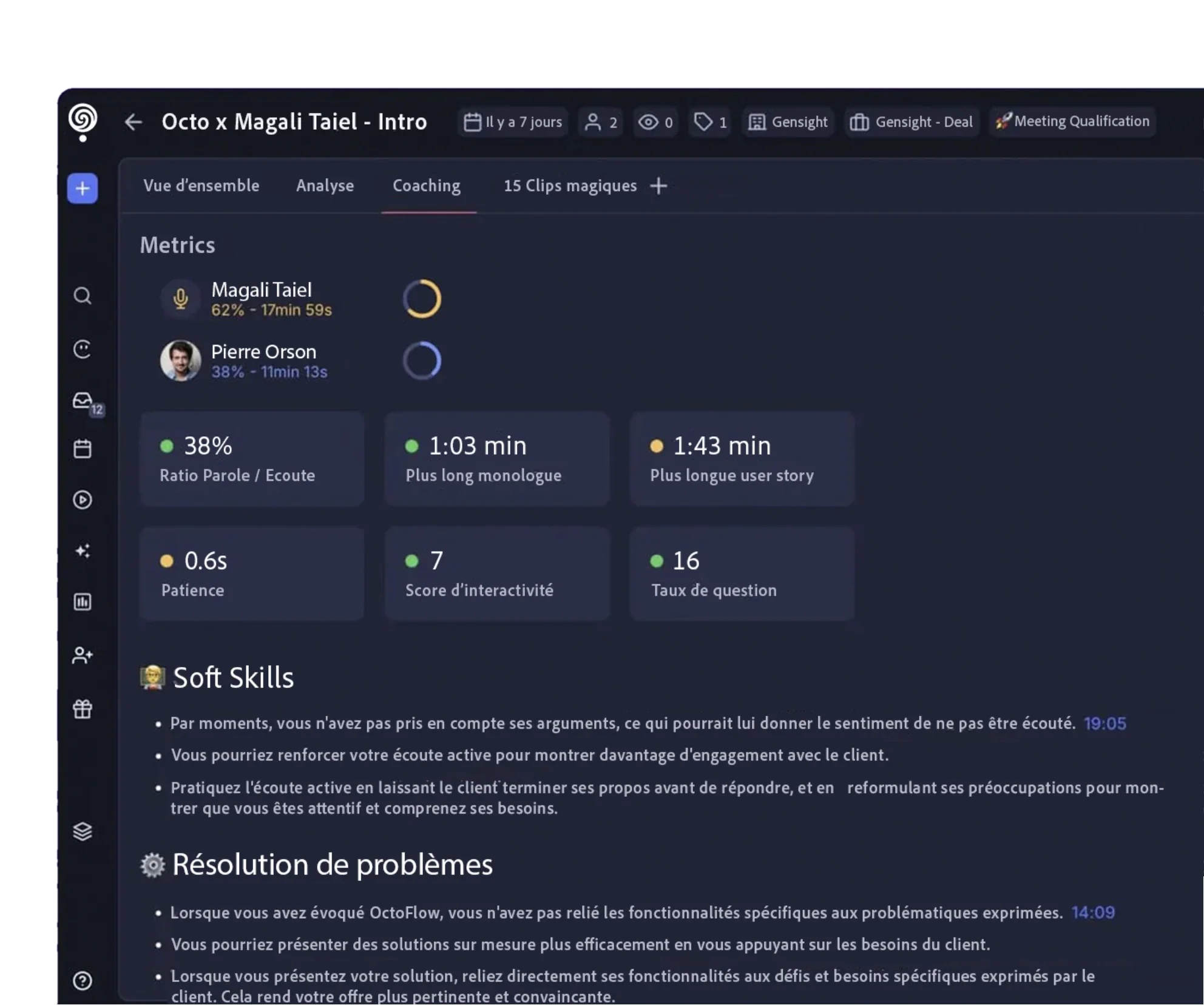Image resolution: width=1204 pixels, height=1005 pixels.
Task: Click the 'Octo x Magali Taiel - Intro' title
Action: [294, 122]
